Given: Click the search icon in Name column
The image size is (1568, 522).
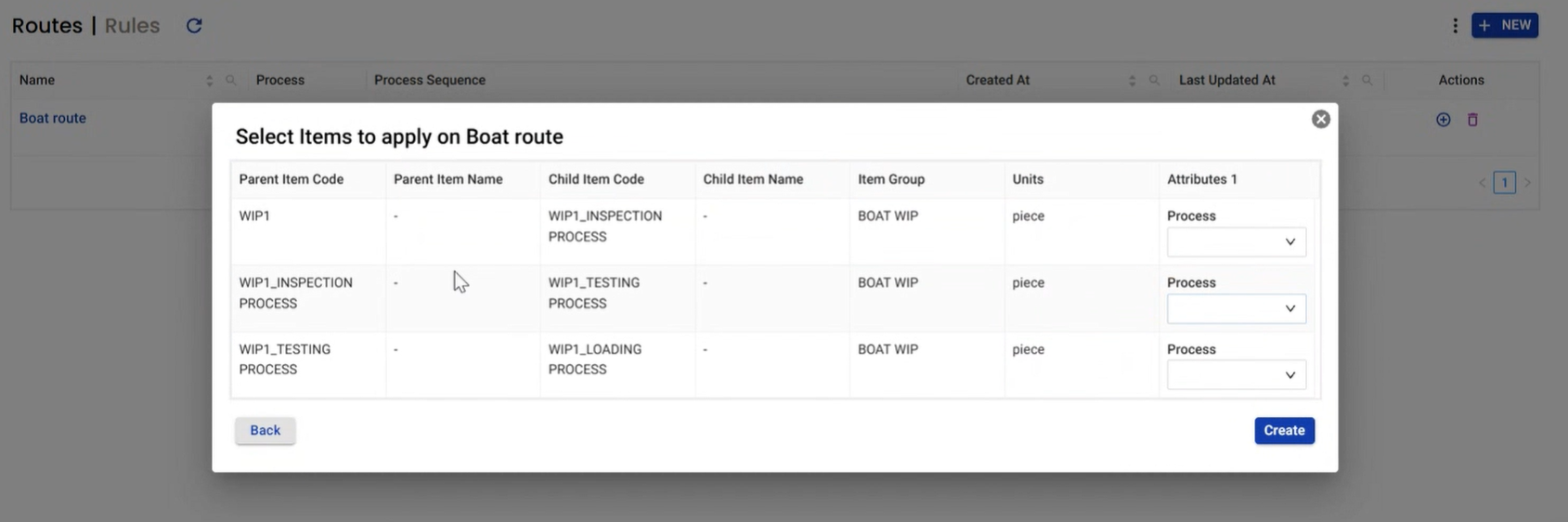Looking at the screenshot, I should pos(231,81).
